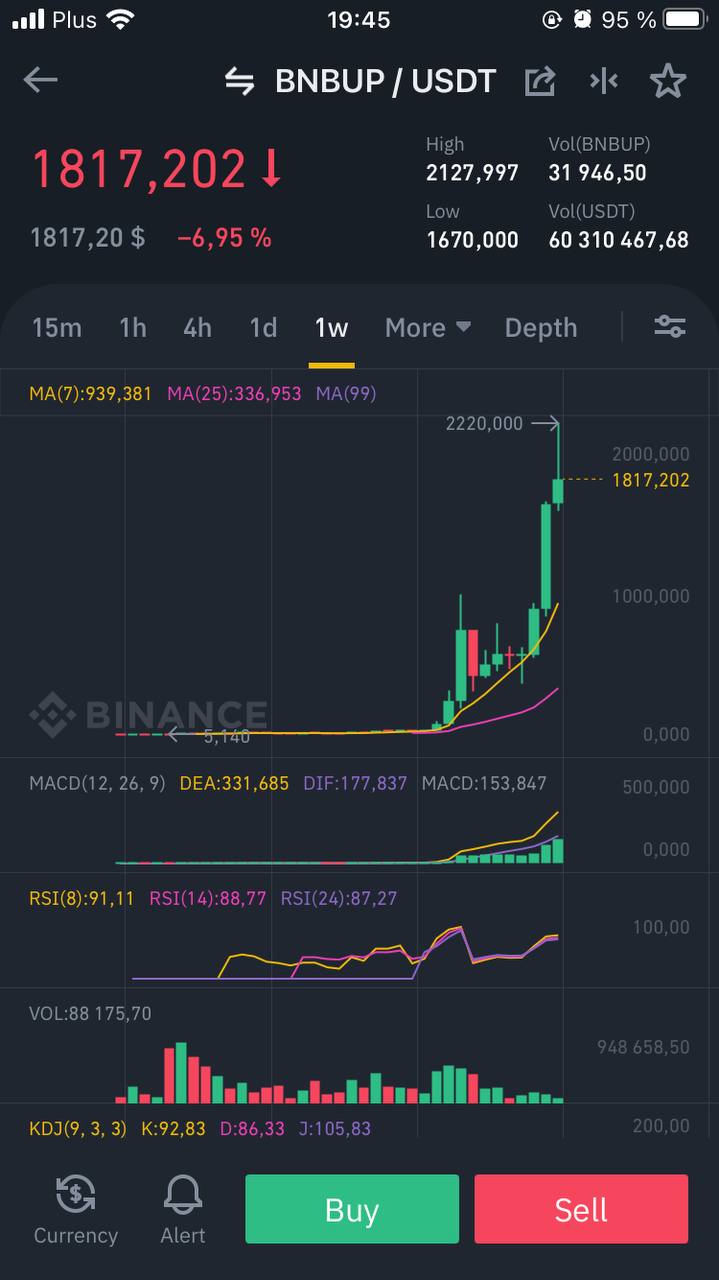This screenshot has height=1280, width=719.
Task: Switch to the 1h timeframe
Action: [x=133, y=327]
